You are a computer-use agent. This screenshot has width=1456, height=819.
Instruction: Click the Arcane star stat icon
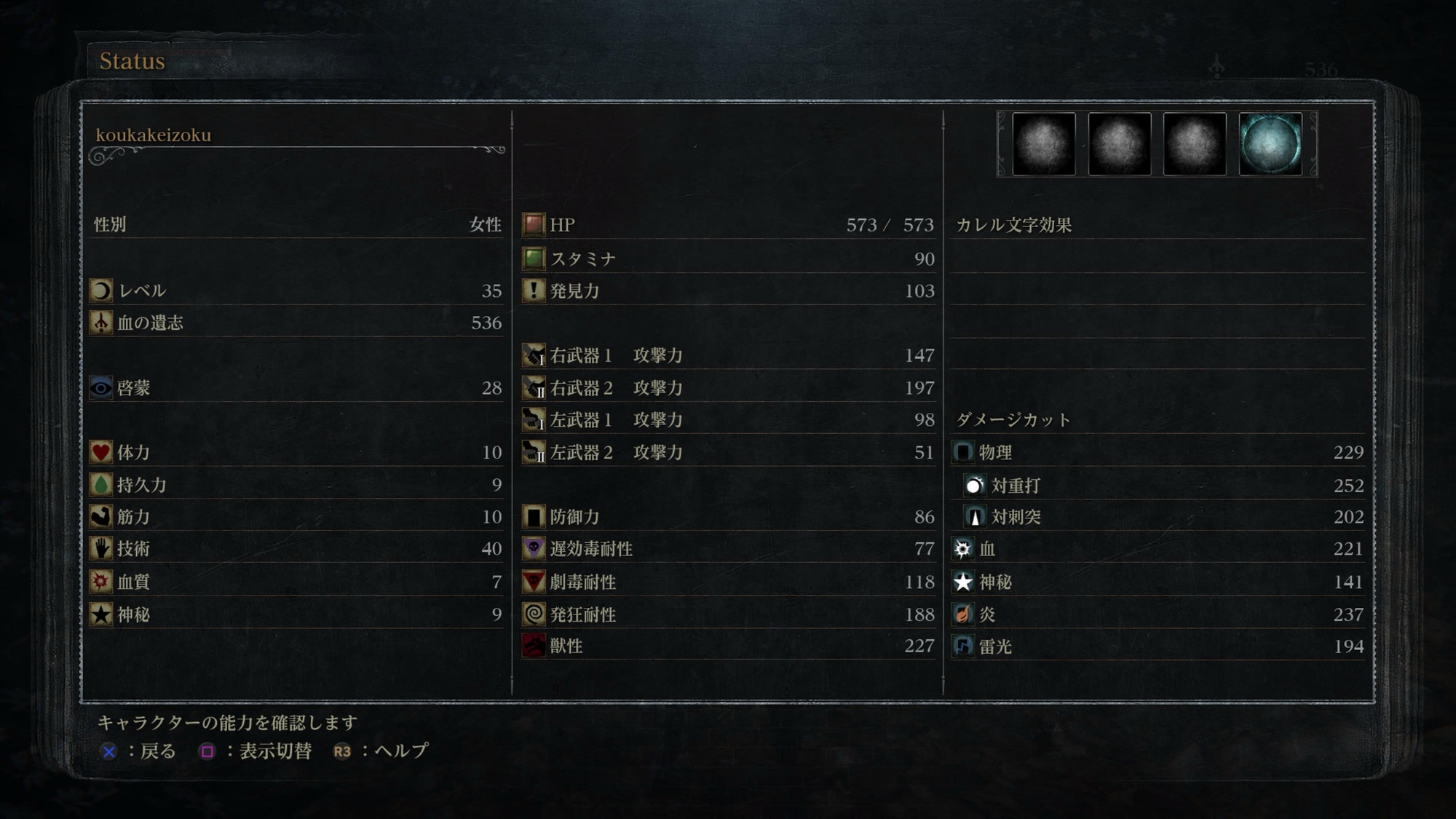[x=100, y=614]
